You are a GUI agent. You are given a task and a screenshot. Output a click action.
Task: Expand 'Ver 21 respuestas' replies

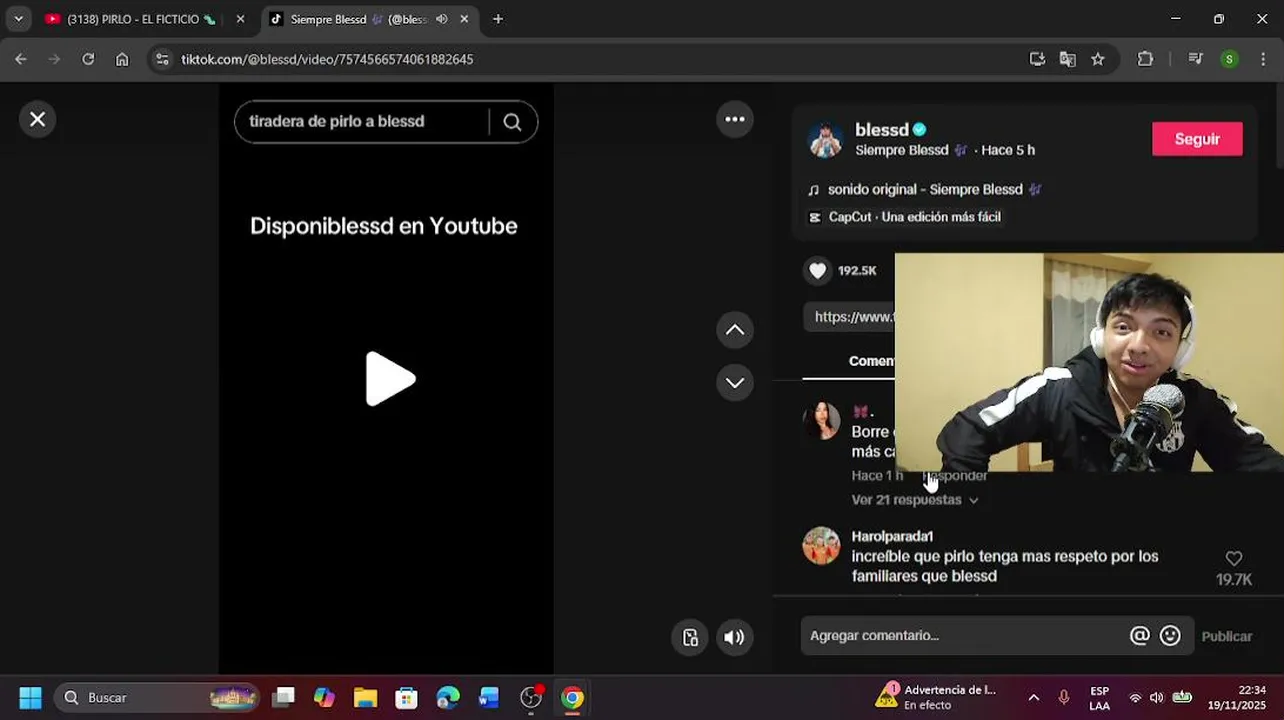pyautogui.click(x=915, y=500)
